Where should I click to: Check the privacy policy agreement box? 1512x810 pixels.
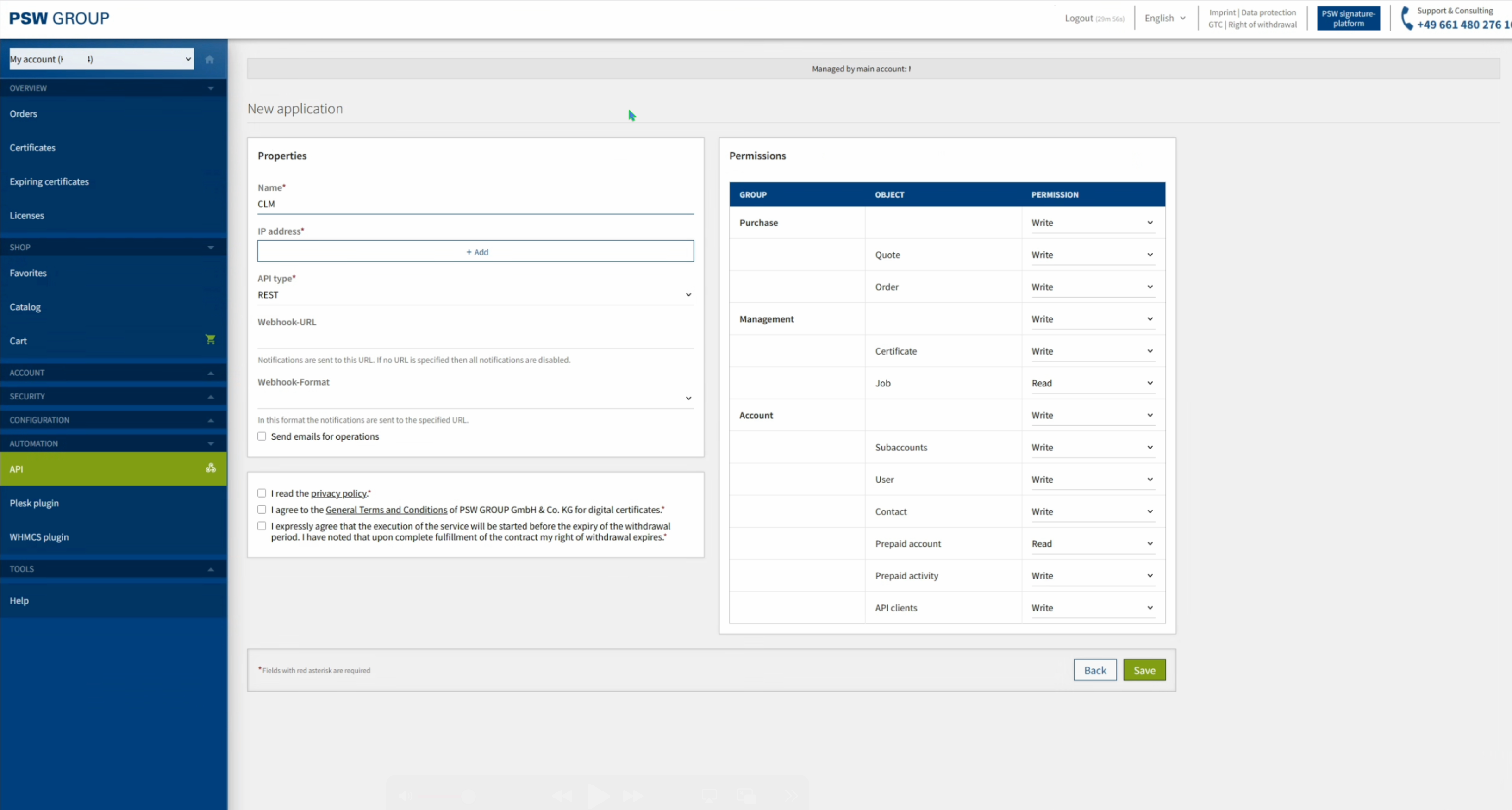click(262, 493)
